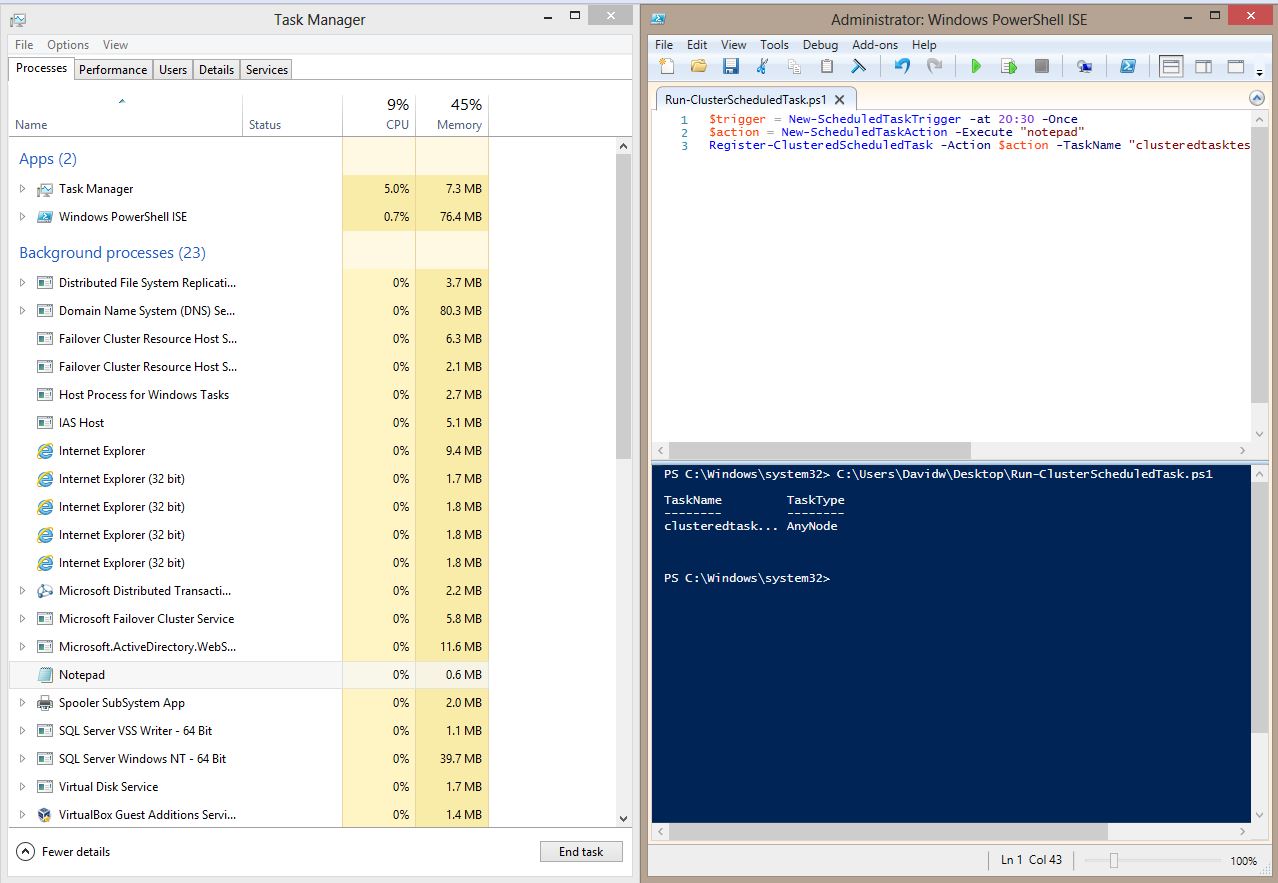This screenshot has height=883, width=1278.
Task: Show script pane maximized layout icon
Action: pyautogui.click(x=1235, y=67)
